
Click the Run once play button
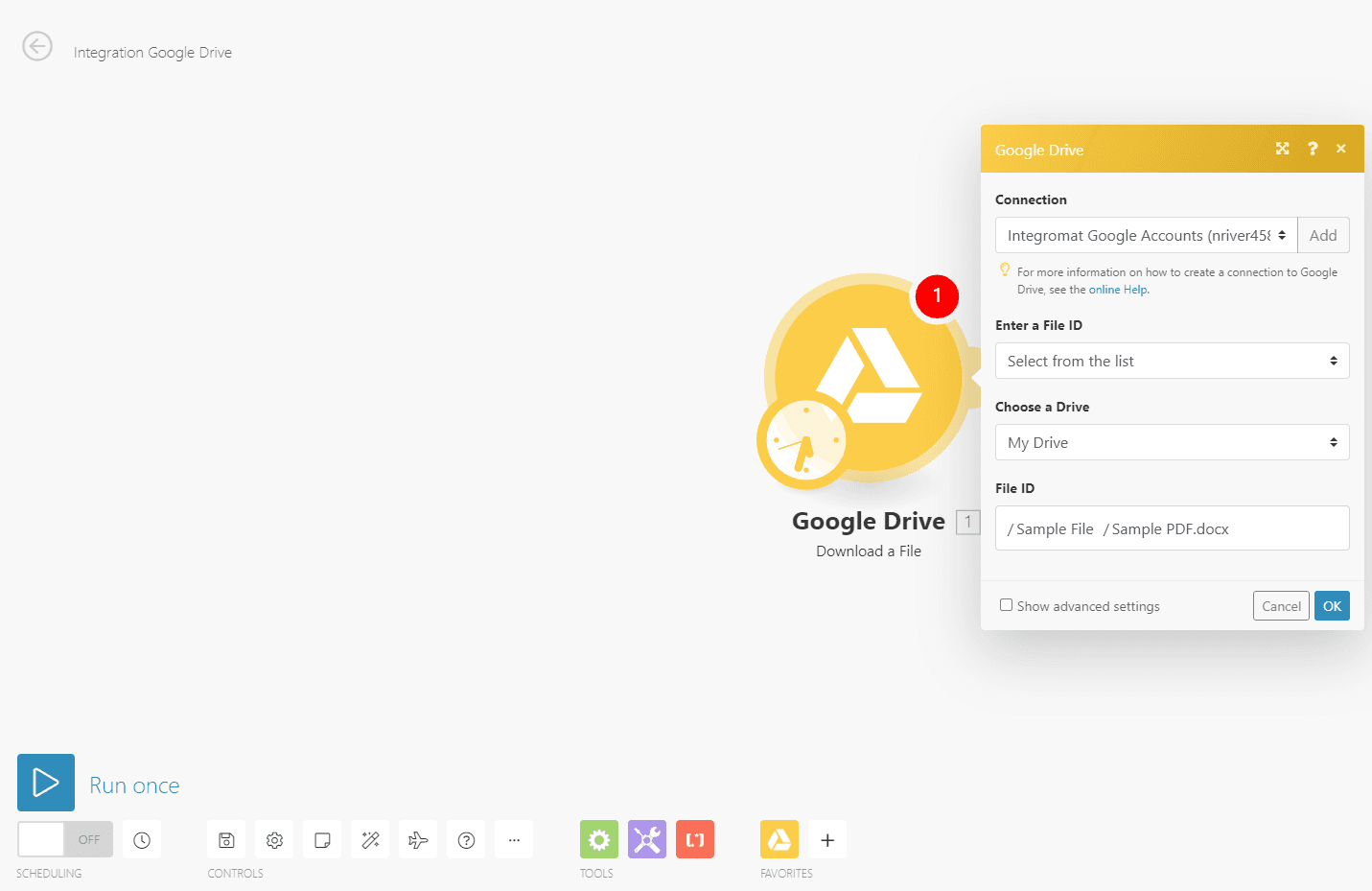[x=46, y=783]
